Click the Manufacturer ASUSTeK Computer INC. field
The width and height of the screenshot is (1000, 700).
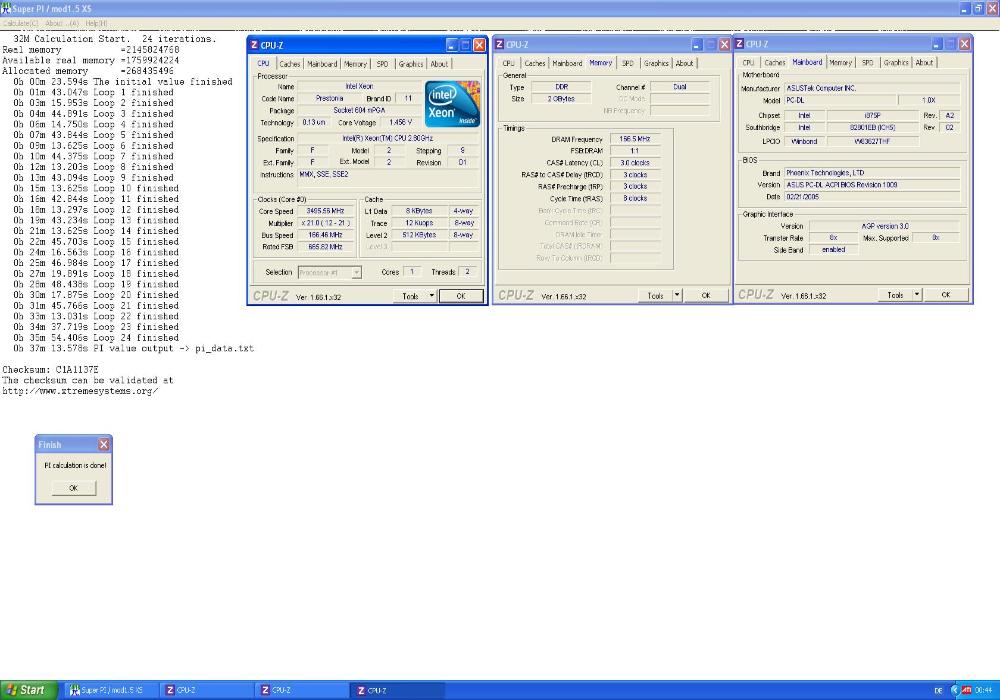click(872, 88)
